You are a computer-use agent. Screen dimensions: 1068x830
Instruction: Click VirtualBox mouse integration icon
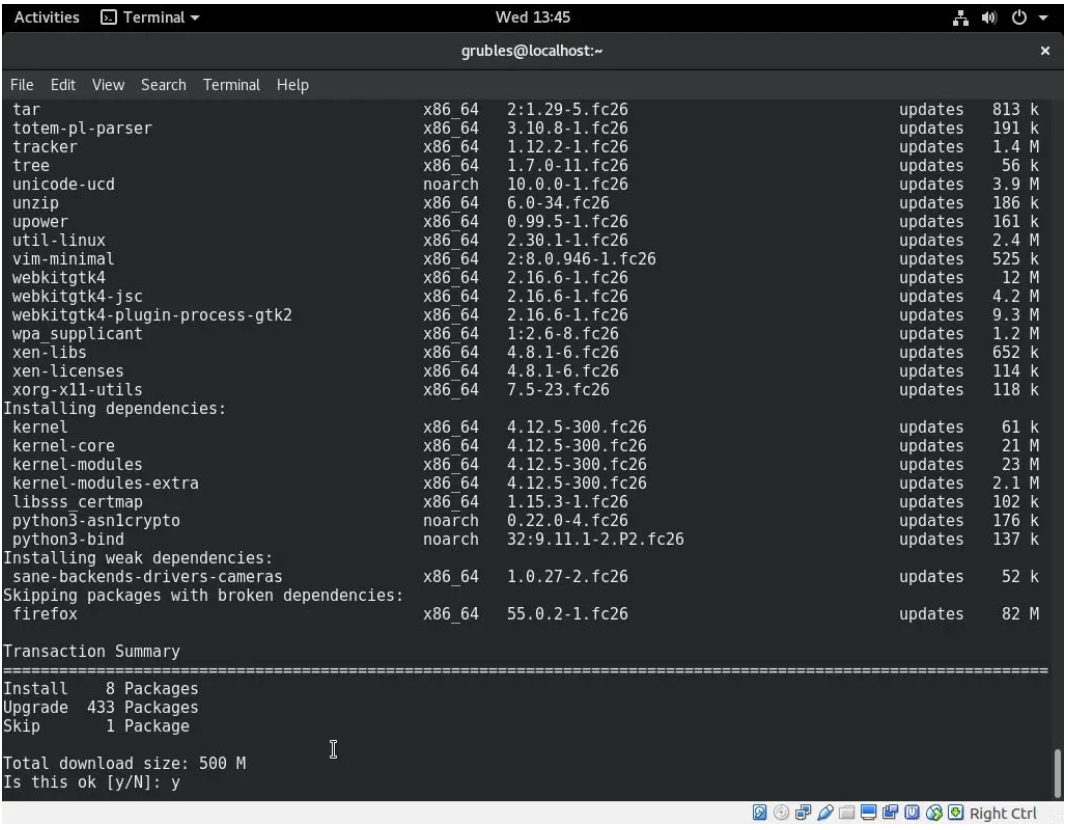coord(934,813)
